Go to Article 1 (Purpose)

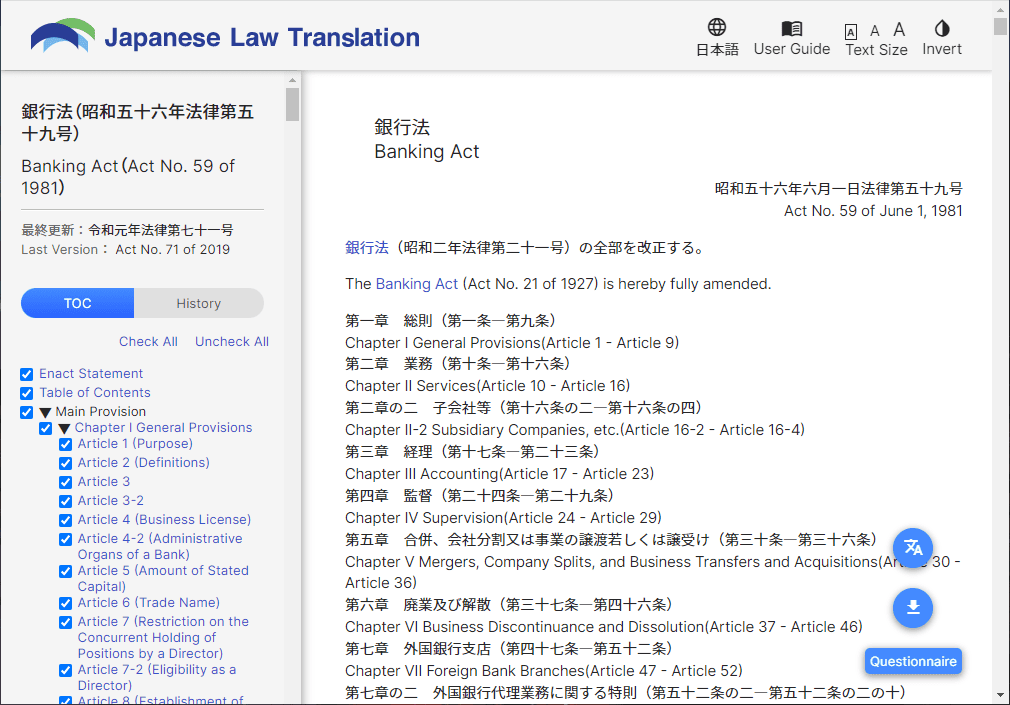click(x=135, y=443)
